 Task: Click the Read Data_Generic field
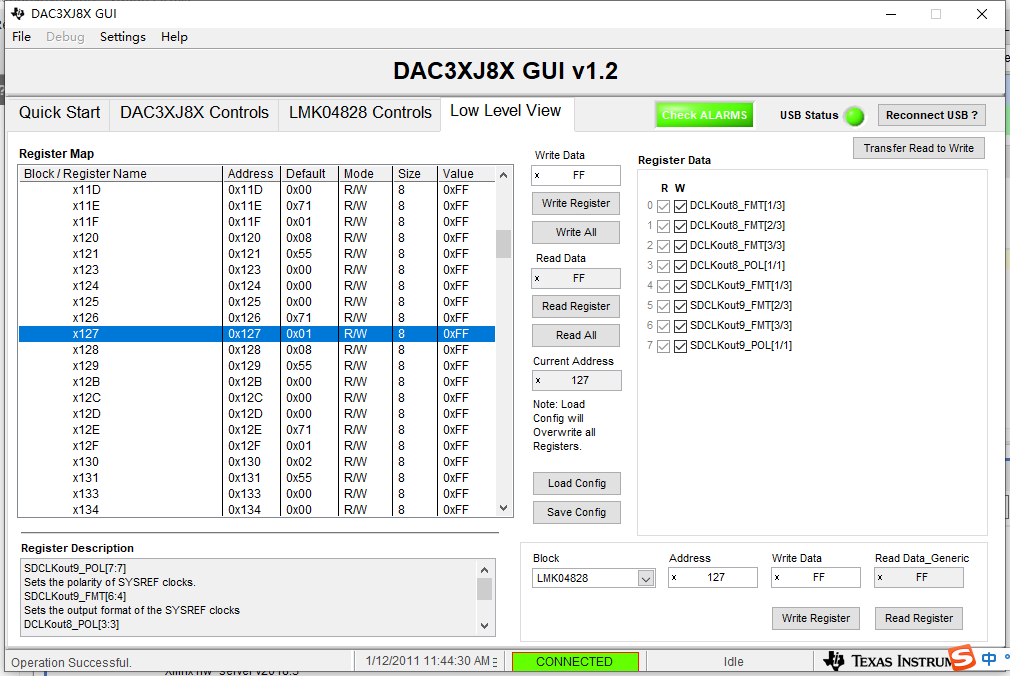[919, 577]
